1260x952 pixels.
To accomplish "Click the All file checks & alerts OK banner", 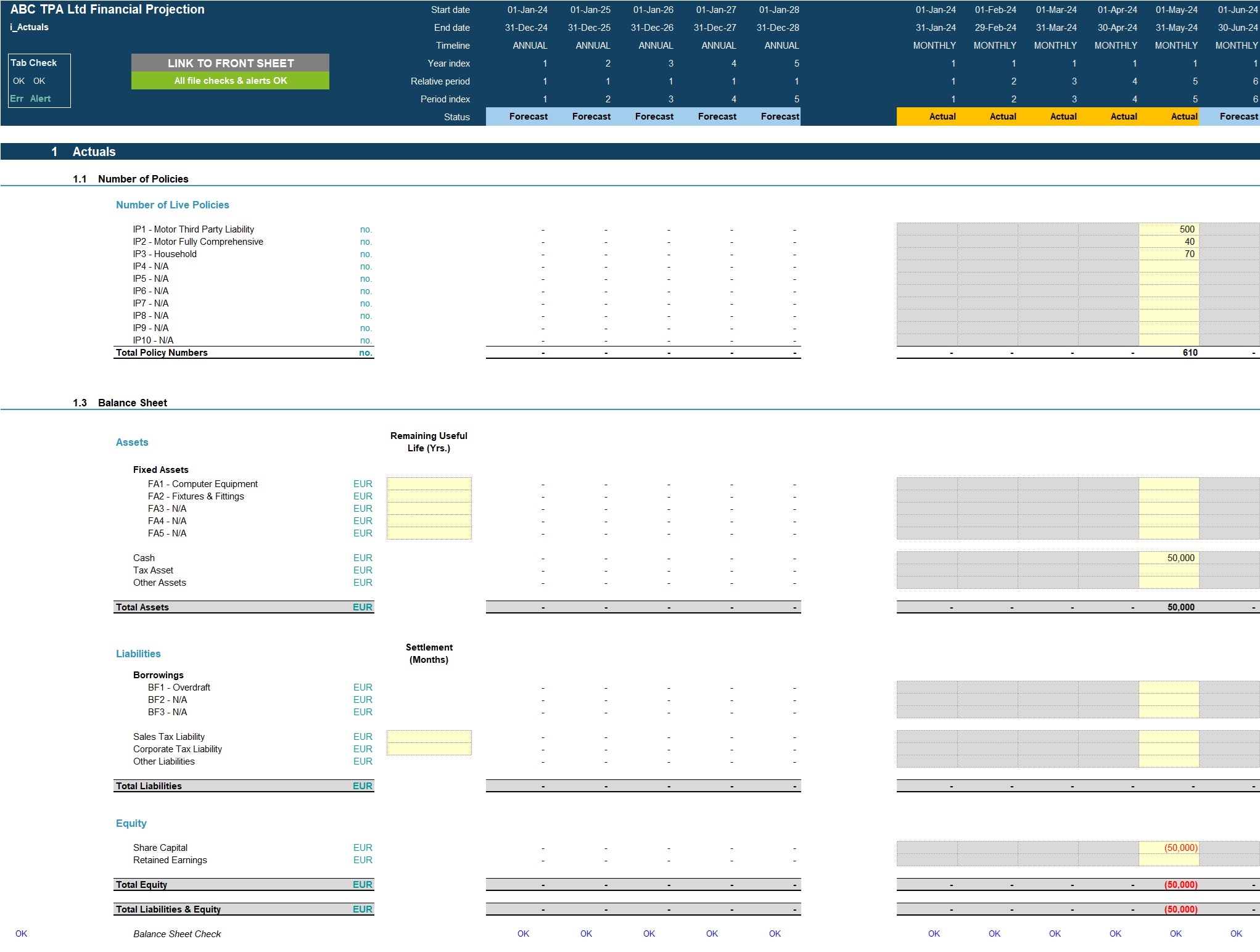I will (230, 81).
